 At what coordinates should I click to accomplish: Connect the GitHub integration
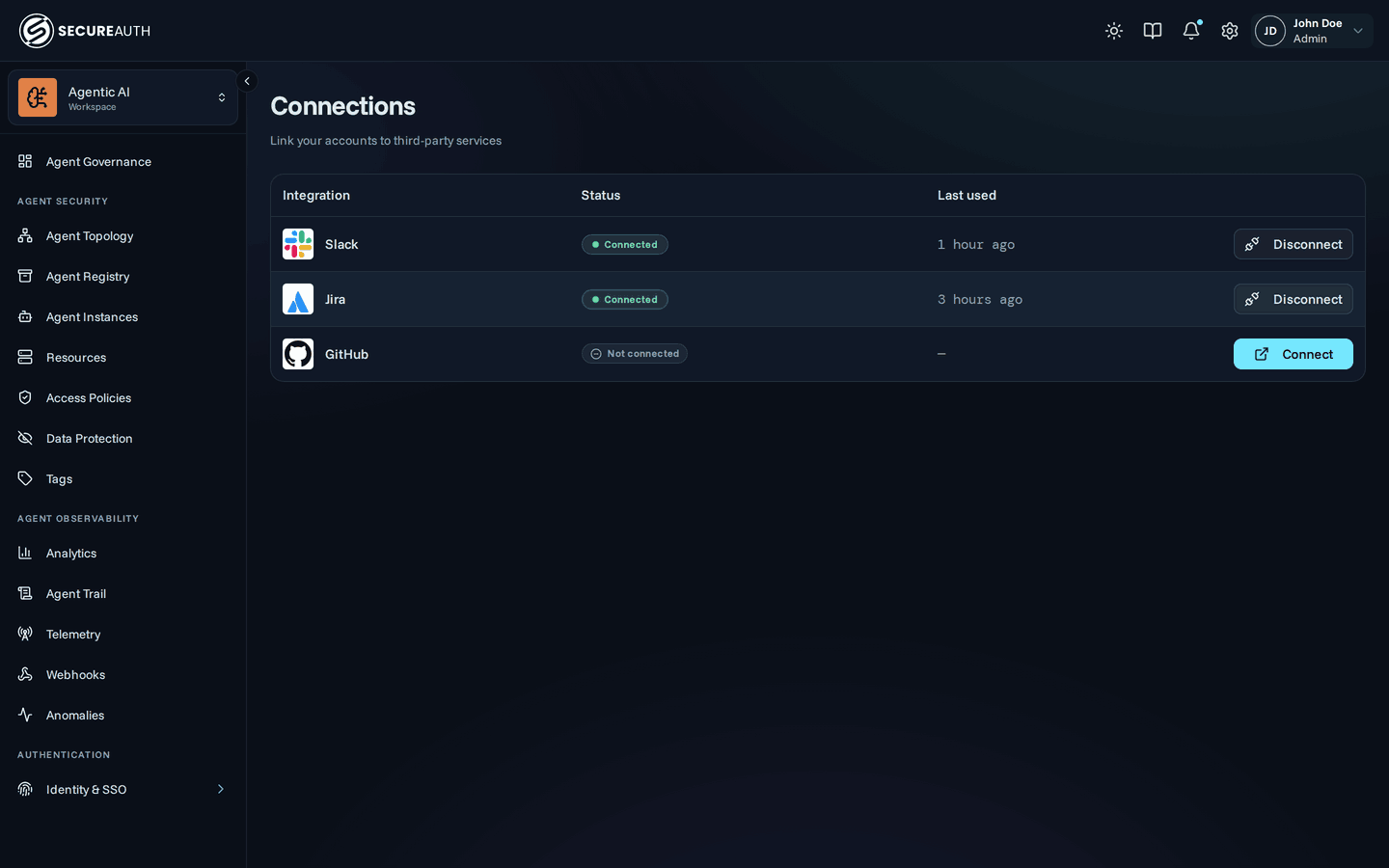(1293, 354)
